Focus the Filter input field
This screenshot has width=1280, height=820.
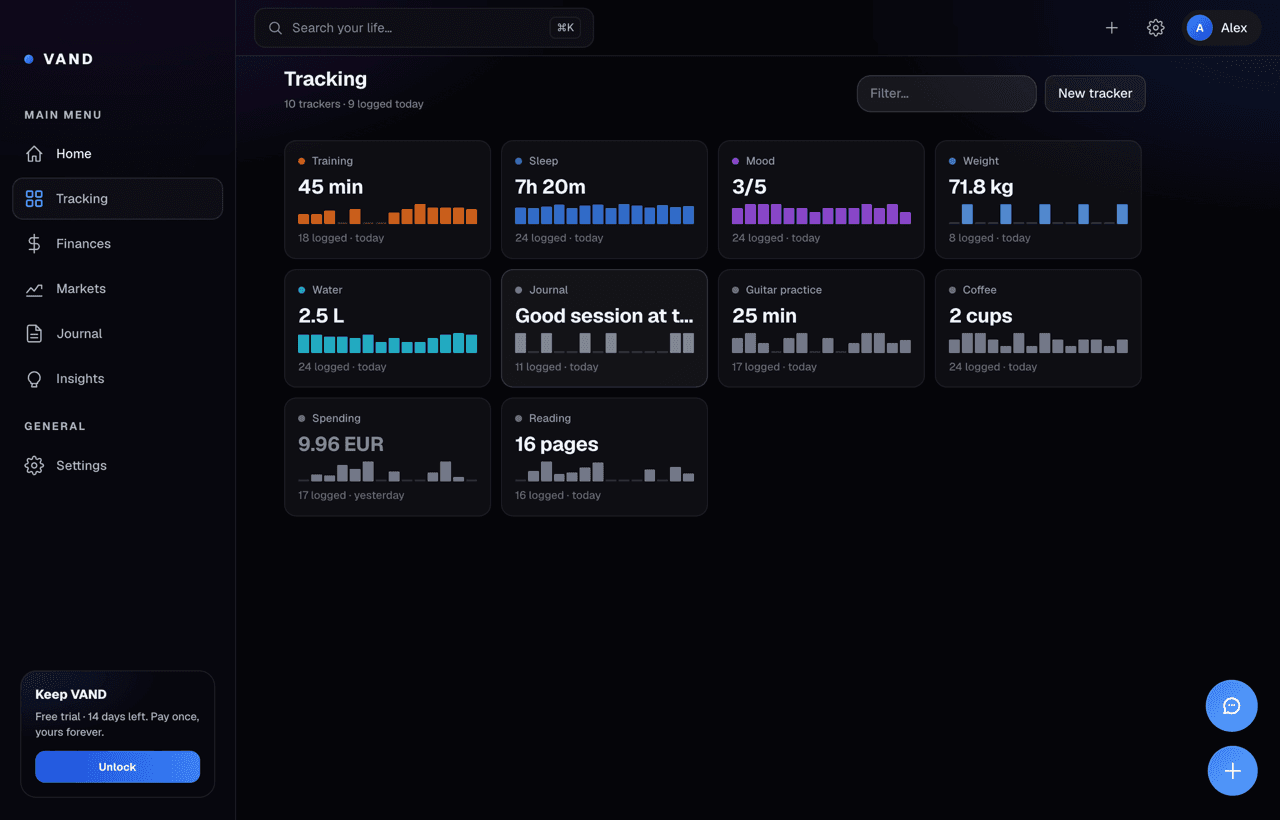pos(946,93)
